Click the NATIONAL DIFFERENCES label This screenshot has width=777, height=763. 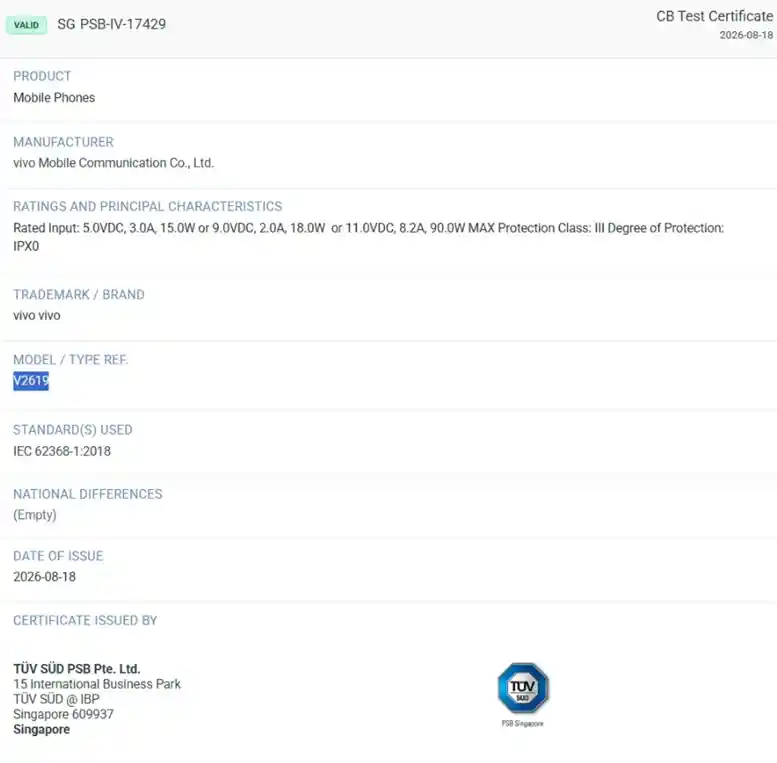pyautogui.click(x=88, y=494)
